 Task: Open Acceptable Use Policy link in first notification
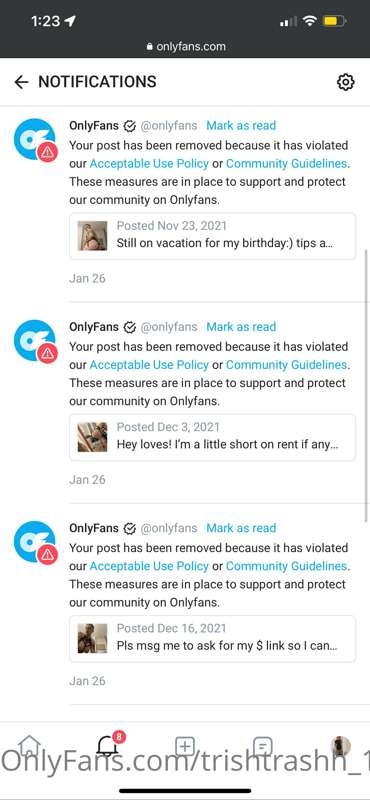tap(149, 164)
